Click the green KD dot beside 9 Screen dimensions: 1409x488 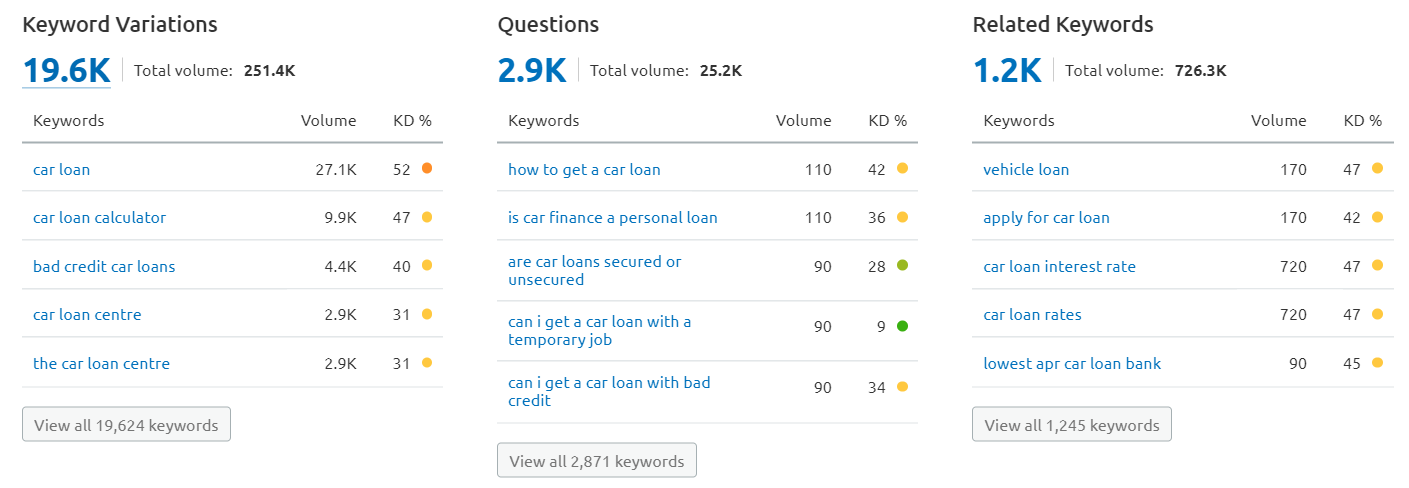point(902,326)
